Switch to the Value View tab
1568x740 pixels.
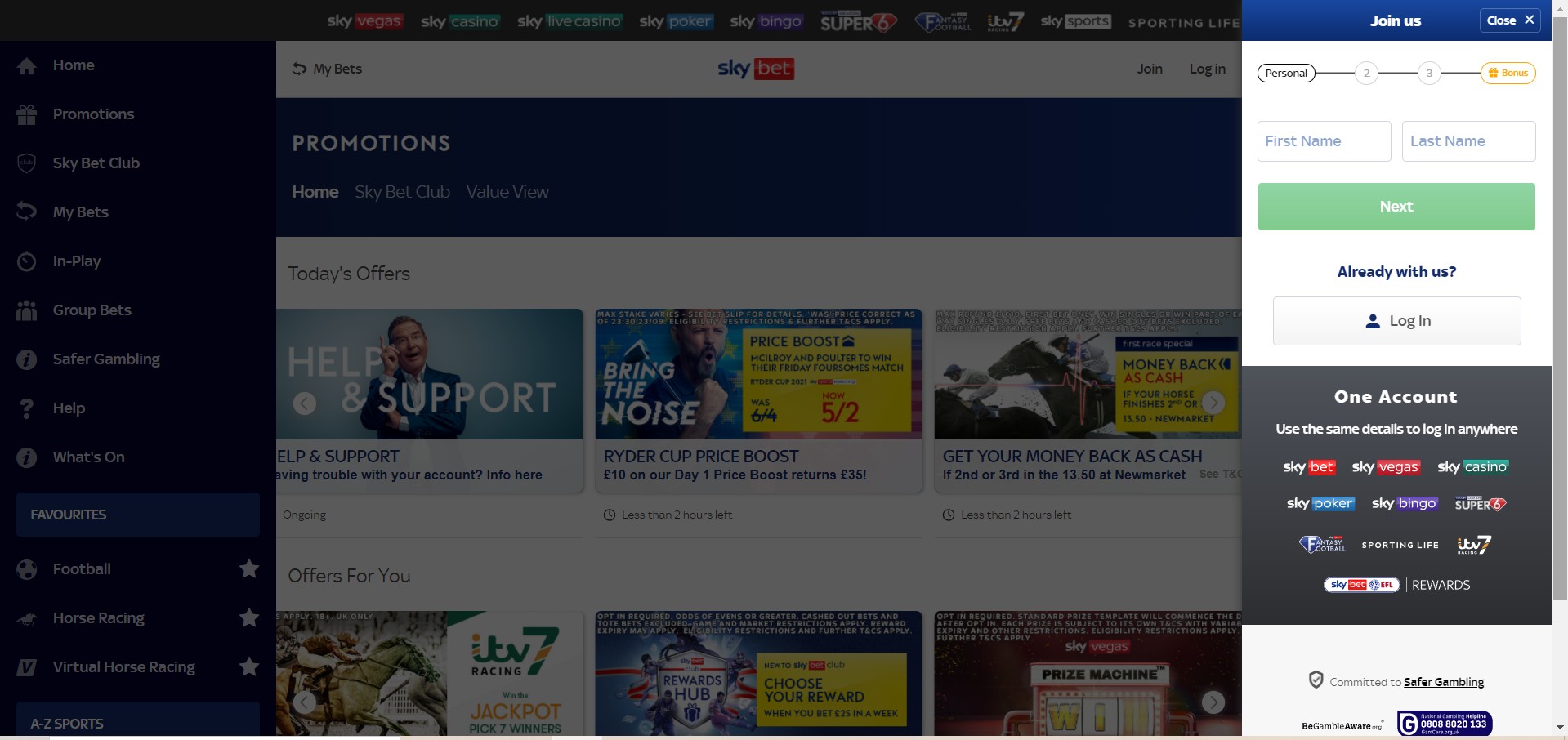pyautogui.click(x=507, y=192)
